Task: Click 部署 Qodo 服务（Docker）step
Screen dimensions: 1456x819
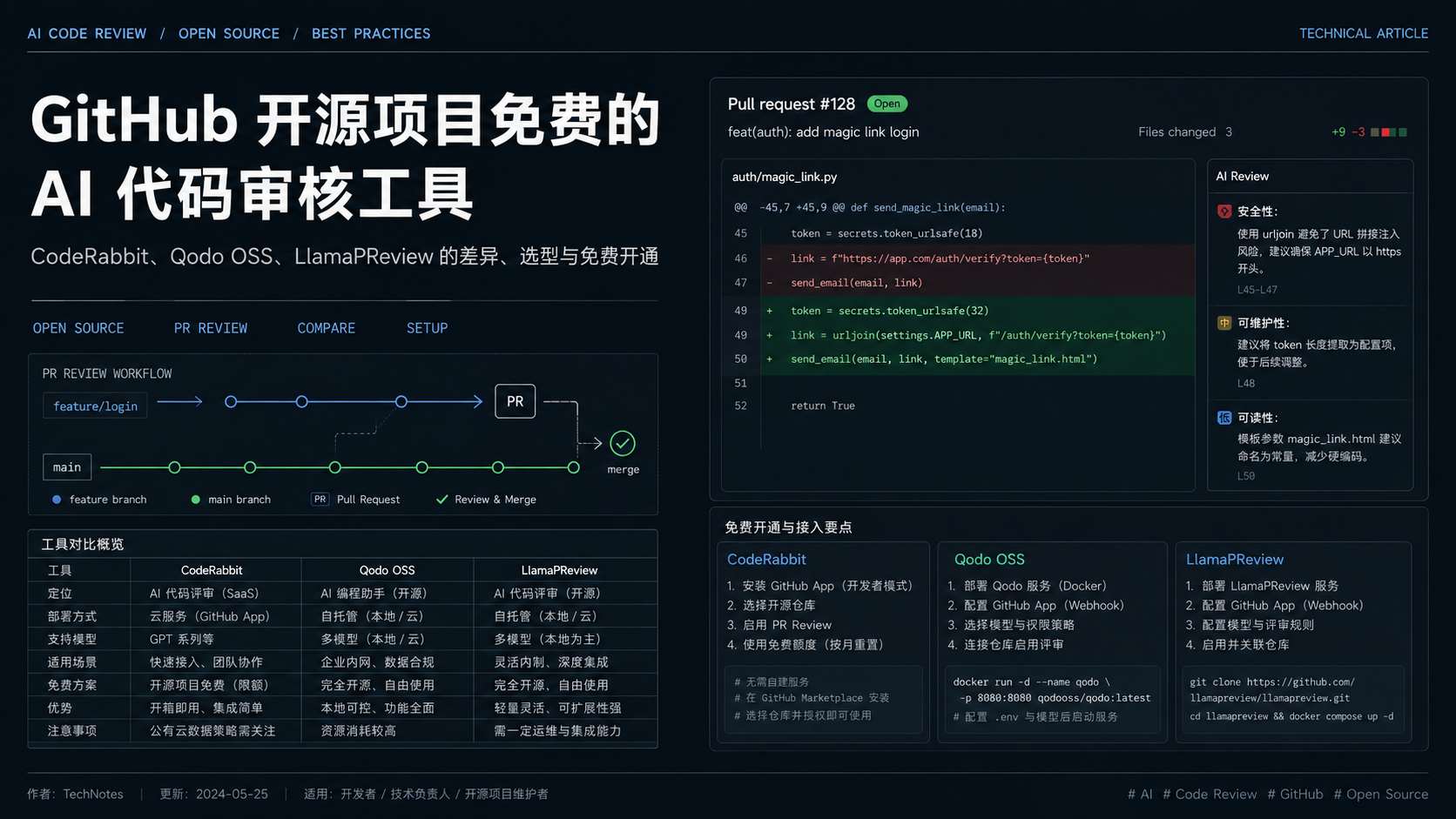Action: click(x=1028, y=586)
